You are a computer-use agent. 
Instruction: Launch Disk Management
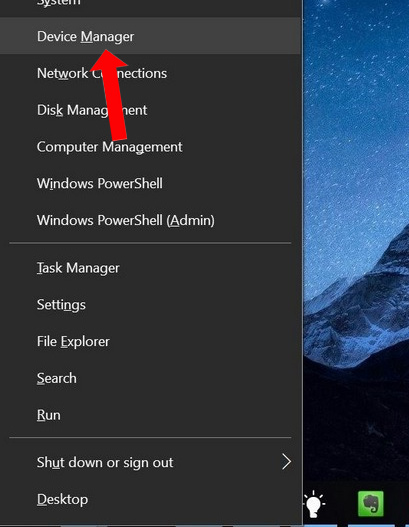pos(150,110)
